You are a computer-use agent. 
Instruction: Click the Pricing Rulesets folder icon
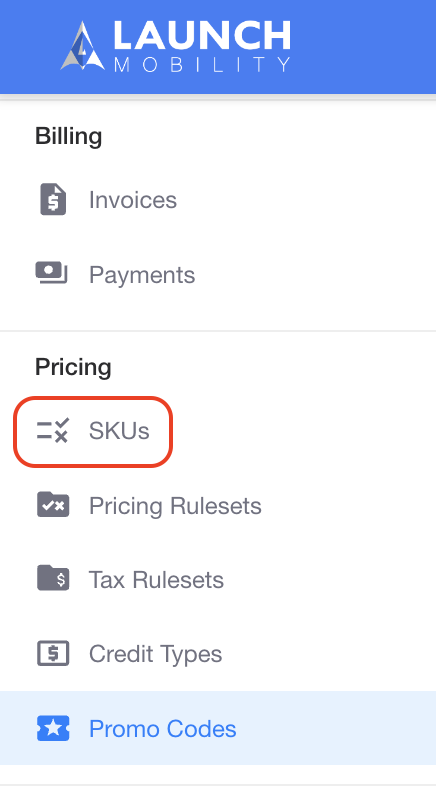53,505
